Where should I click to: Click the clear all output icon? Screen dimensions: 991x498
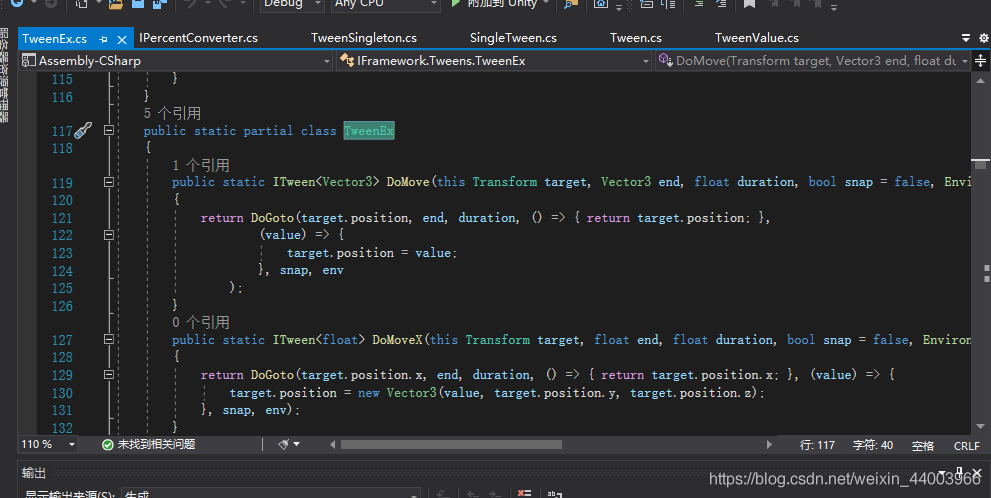pos(524,494)
